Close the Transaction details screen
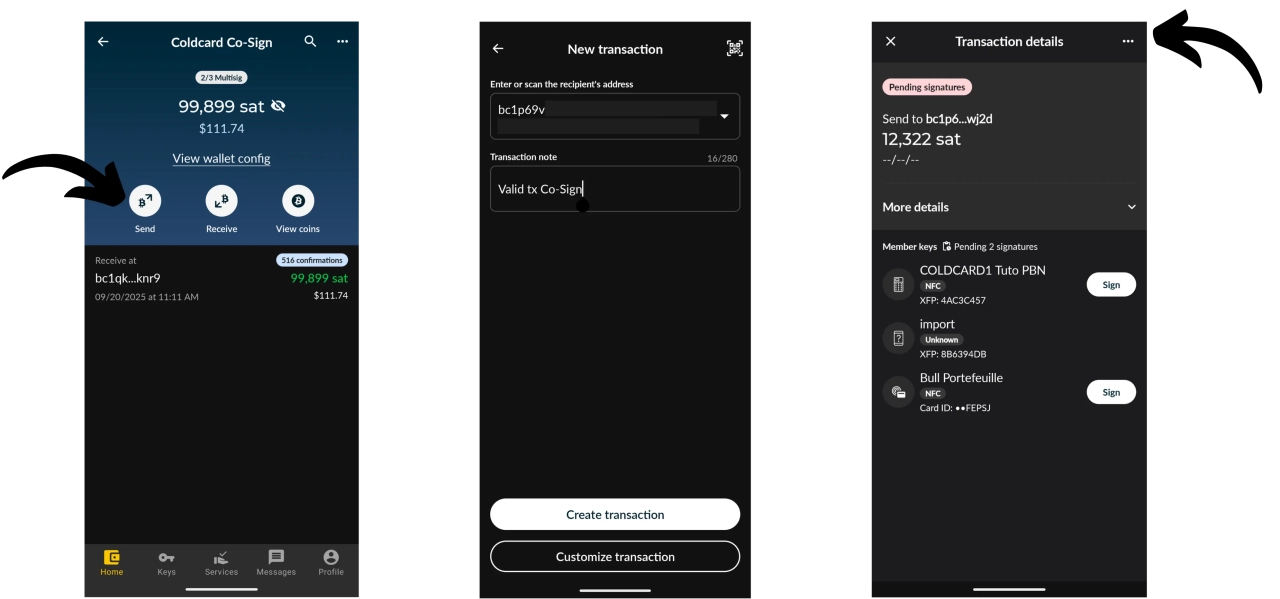This screenshot has height=599, width=1280. (x=890, y=41)
